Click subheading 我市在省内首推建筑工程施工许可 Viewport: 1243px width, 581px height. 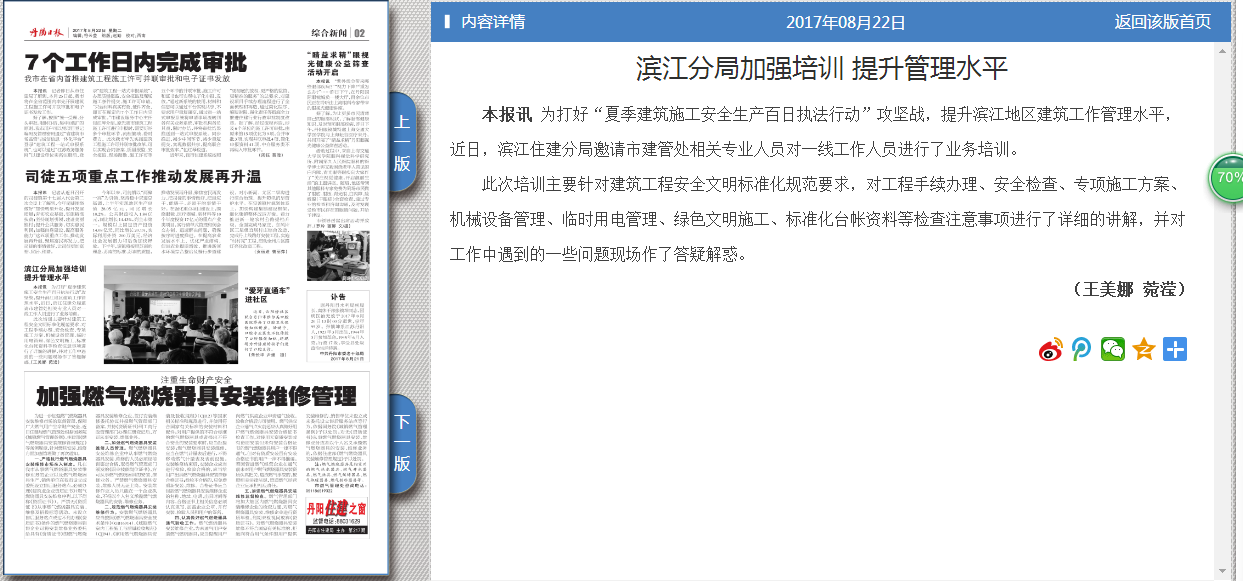(x=127, y=79)
